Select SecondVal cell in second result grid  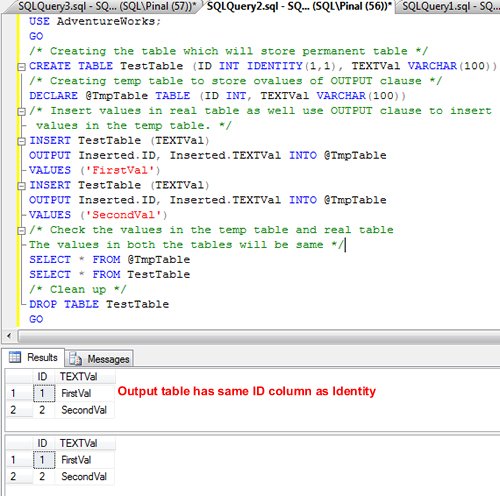tap(85, 477)
